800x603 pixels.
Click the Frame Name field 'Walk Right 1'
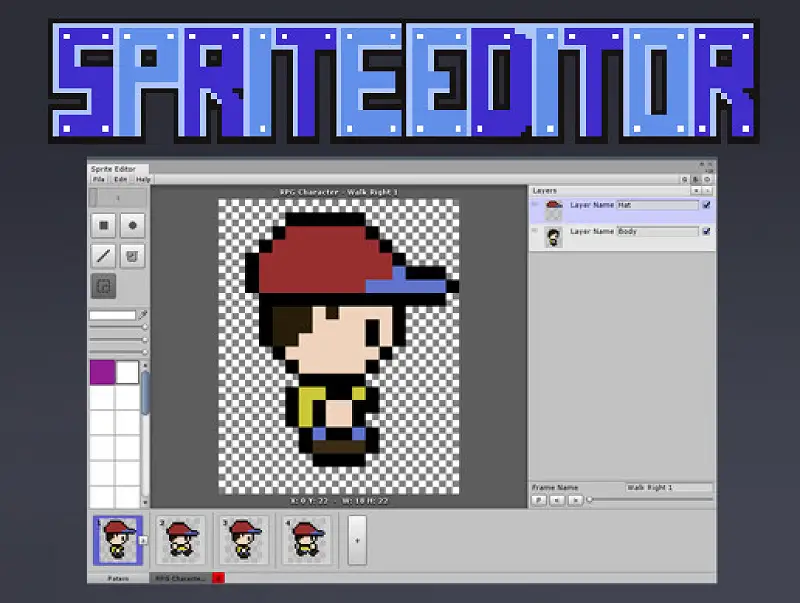click(669, 487)
